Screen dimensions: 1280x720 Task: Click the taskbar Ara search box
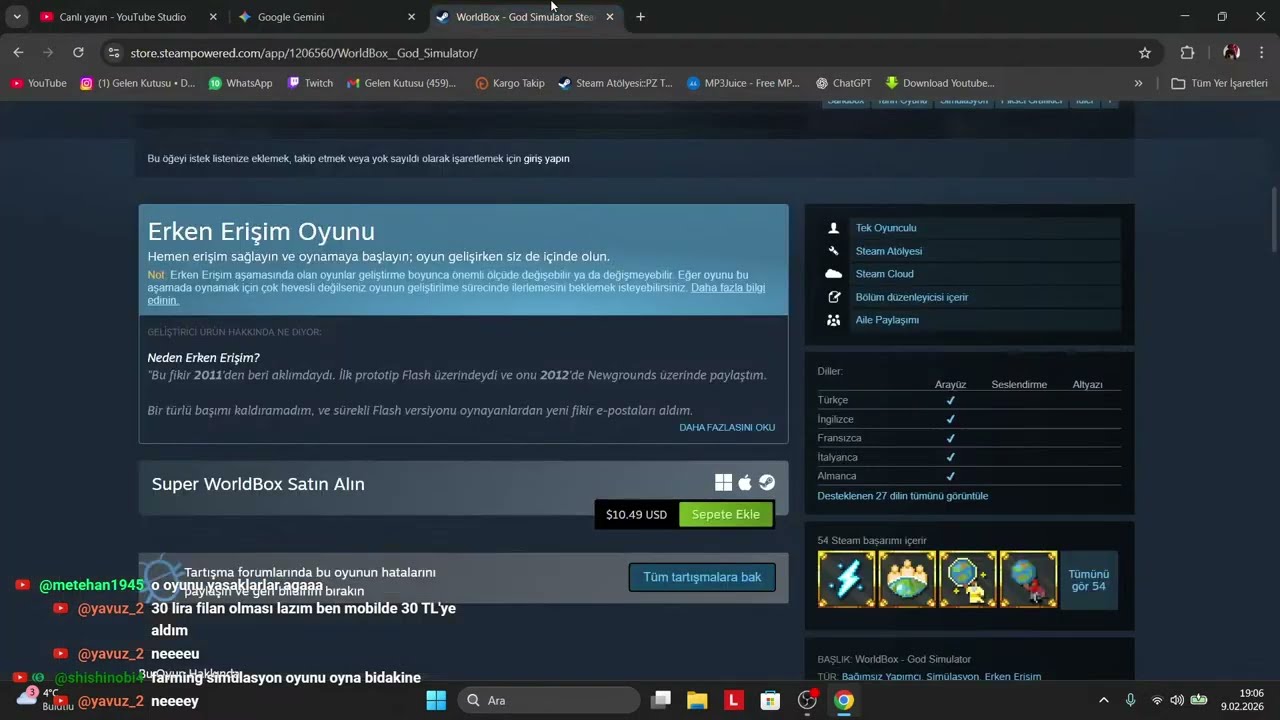tap(549, 700)
